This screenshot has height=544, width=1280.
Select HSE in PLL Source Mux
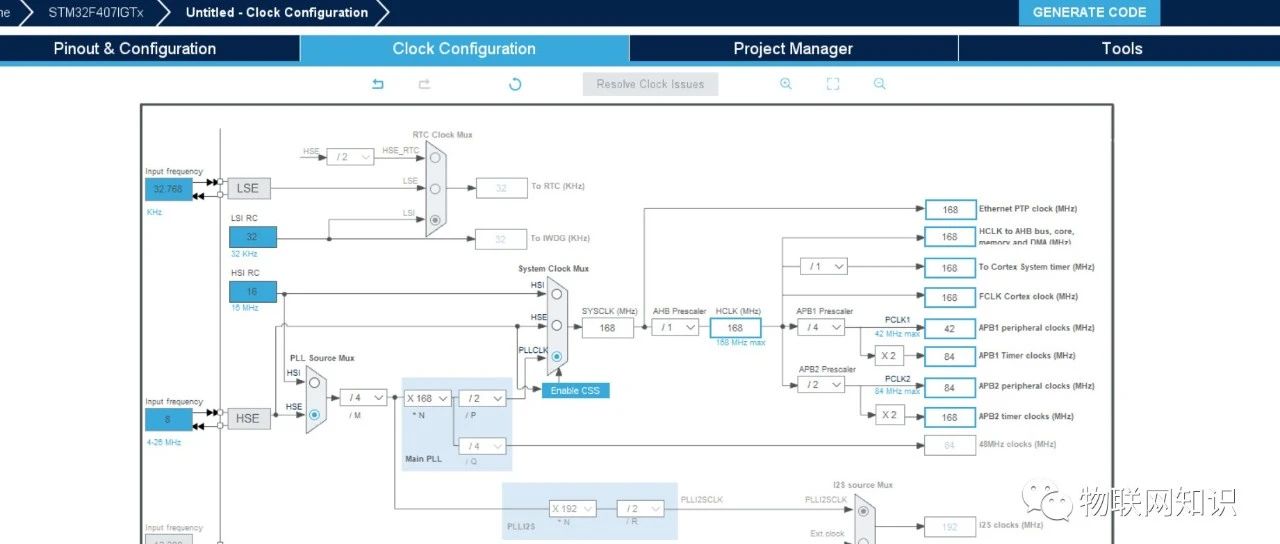314,413
